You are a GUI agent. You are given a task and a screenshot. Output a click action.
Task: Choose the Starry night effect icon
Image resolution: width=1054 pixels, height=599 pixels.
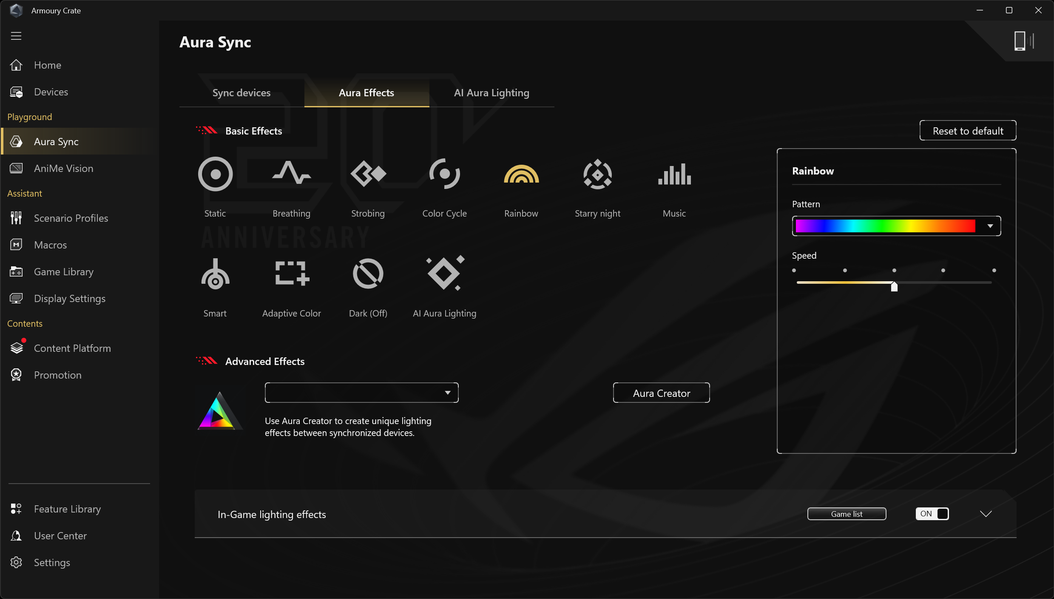(x=598, y=174)
